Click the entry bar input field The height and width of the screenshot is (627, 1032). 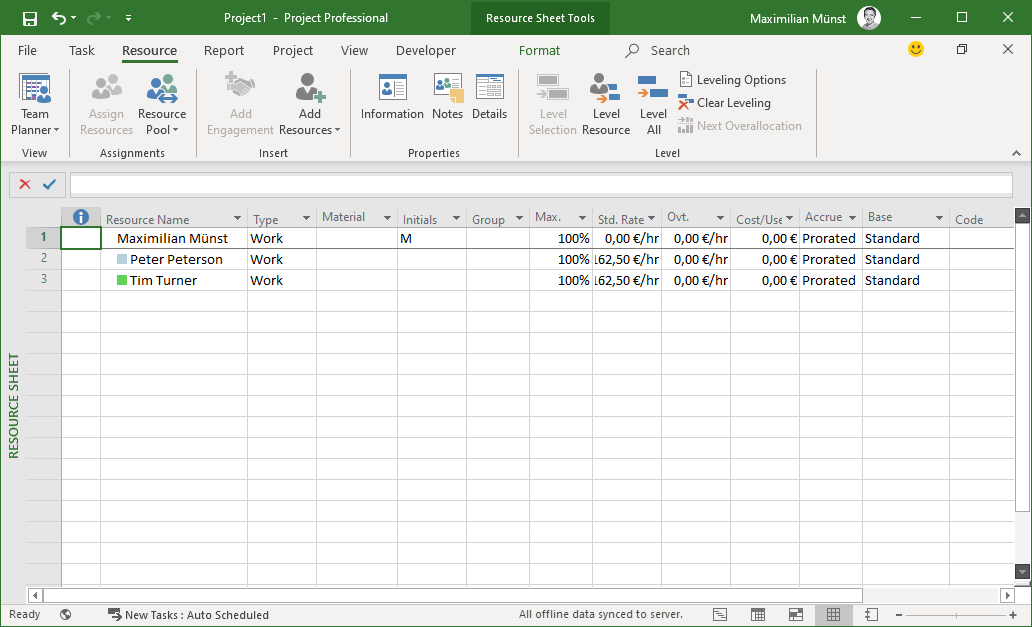click(541, 185)
